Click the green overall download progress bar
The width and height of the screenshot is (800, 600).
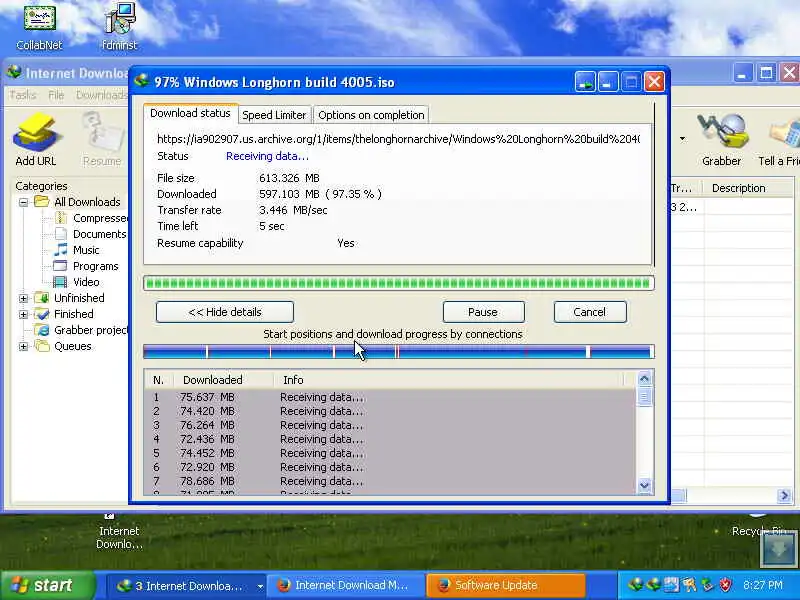[x=398, y=283]
